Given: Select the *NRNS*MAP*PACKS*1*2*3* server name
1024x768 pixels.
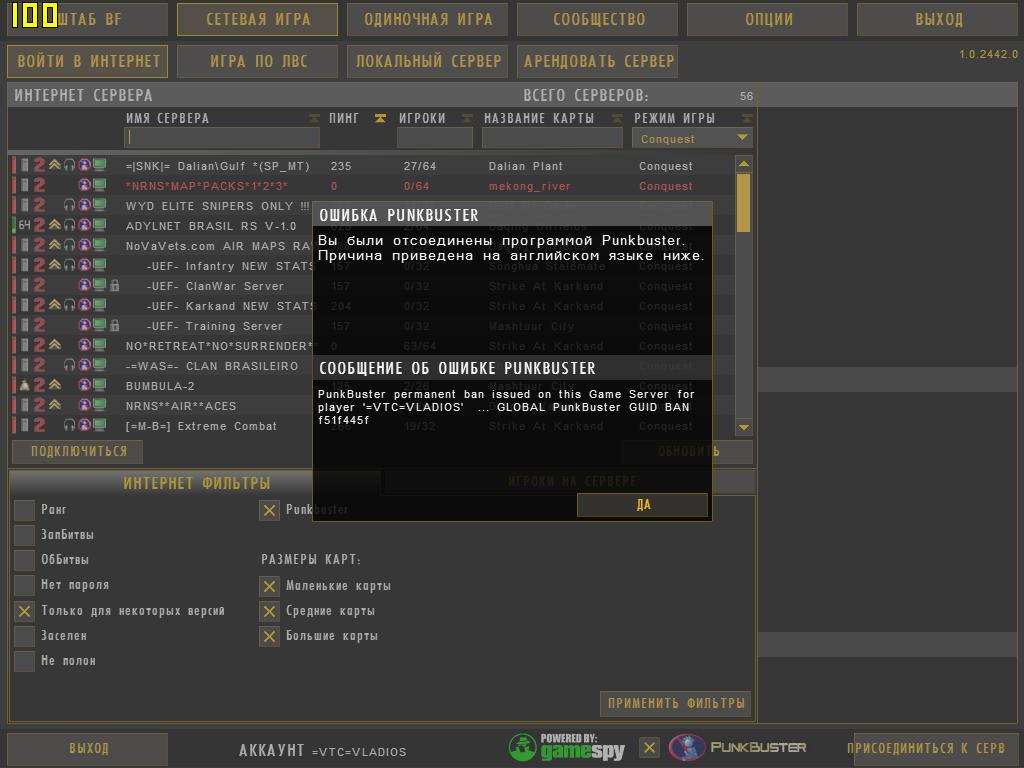Looking at the screenshot, I should (x=207, y=186).
